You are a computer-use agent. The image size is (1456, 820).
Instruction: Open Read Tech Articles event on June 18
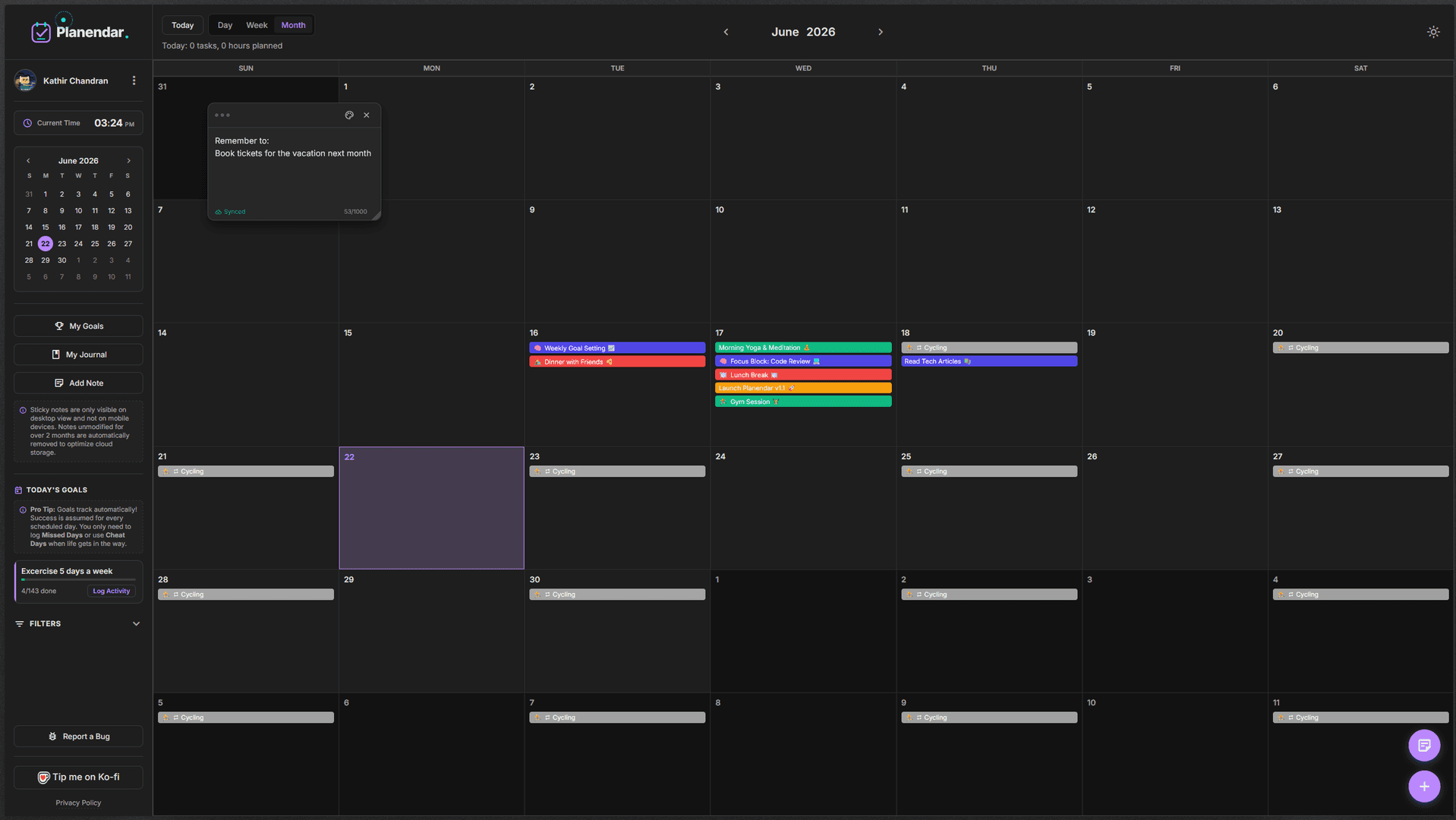pos(989,361)
